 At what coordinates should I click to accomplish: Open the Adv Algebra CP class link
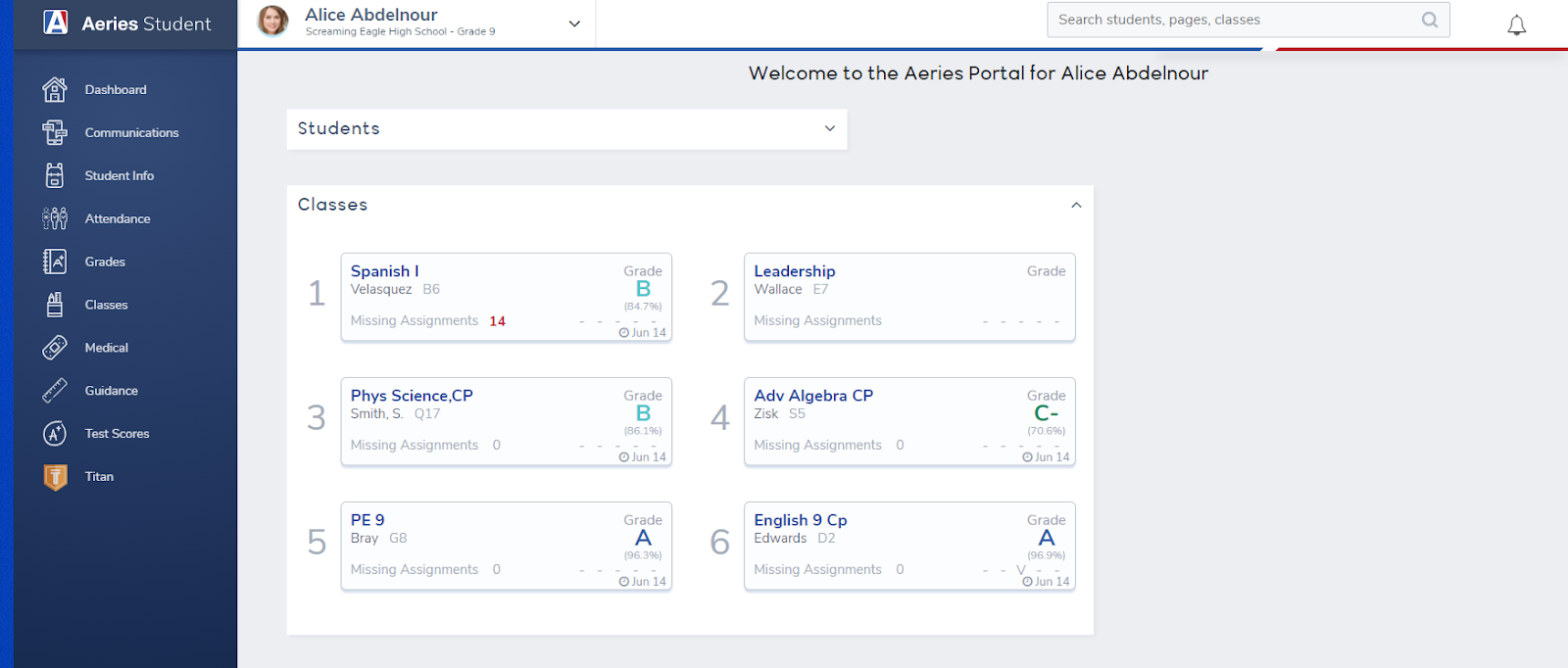812,396
